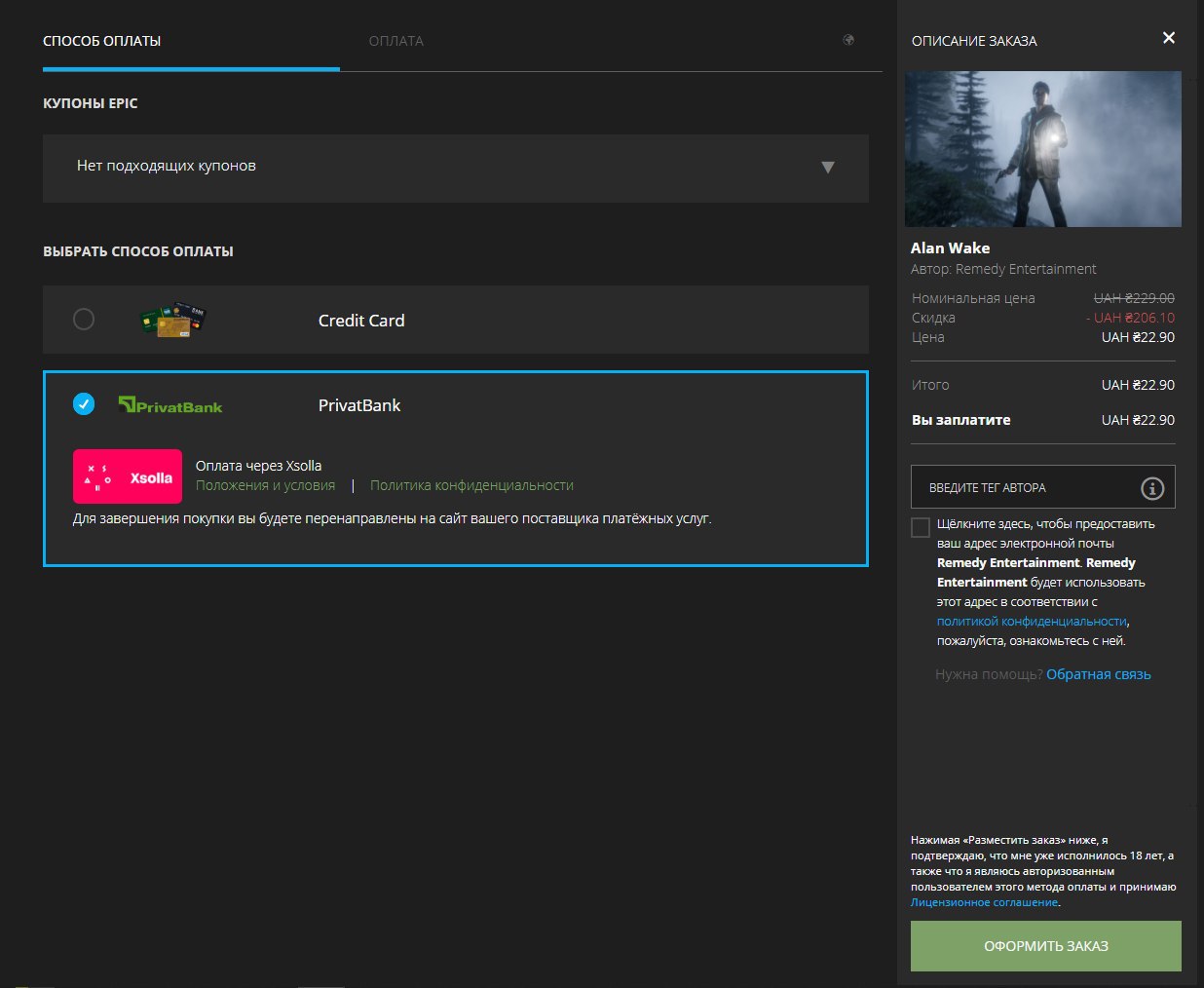Click the Credit Card label
This screenshot has width=1204, height=988.
pos(361,321)
